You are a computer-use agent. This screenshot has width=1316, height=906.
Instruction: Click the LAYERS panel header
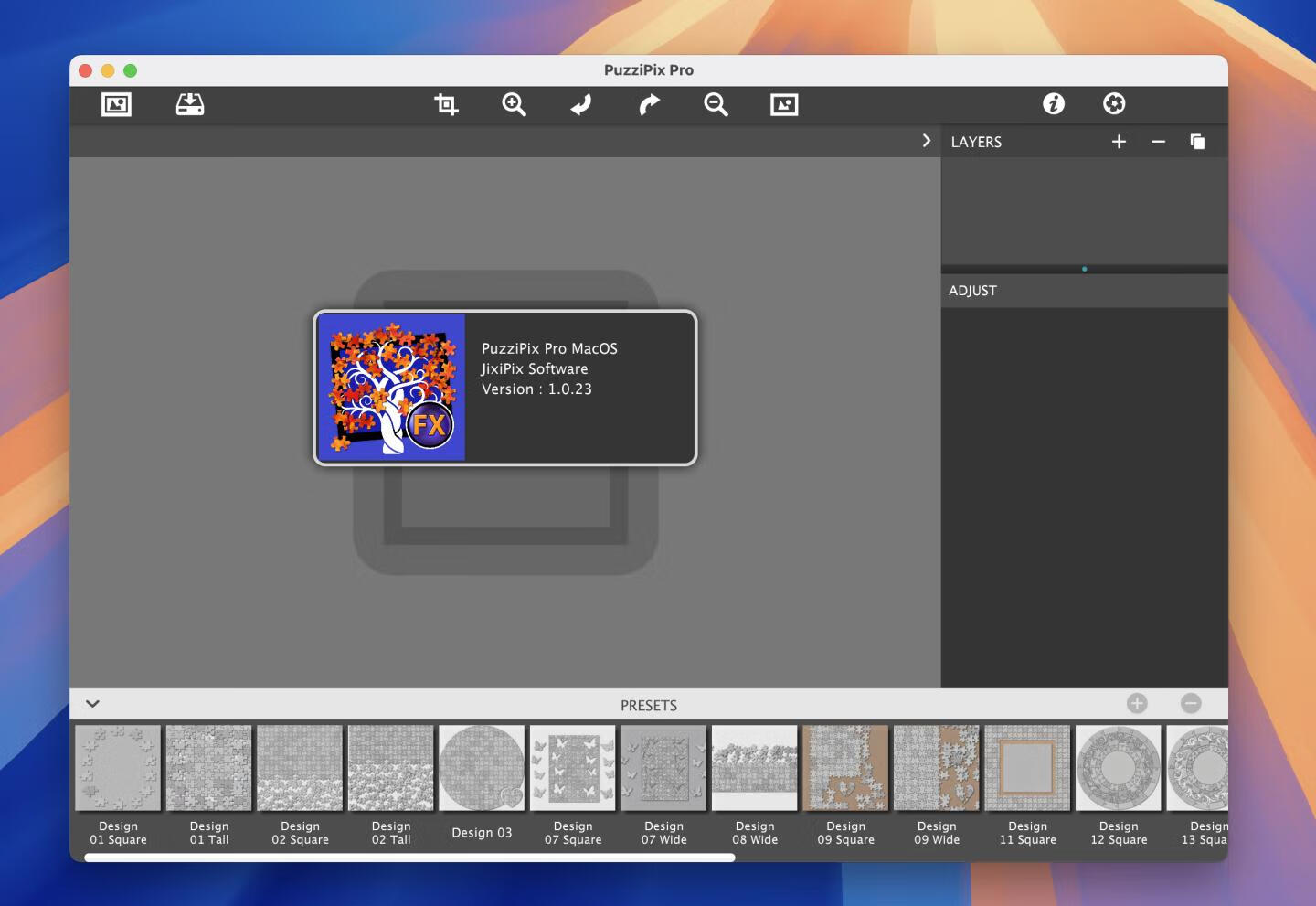[x=976, y=142]
